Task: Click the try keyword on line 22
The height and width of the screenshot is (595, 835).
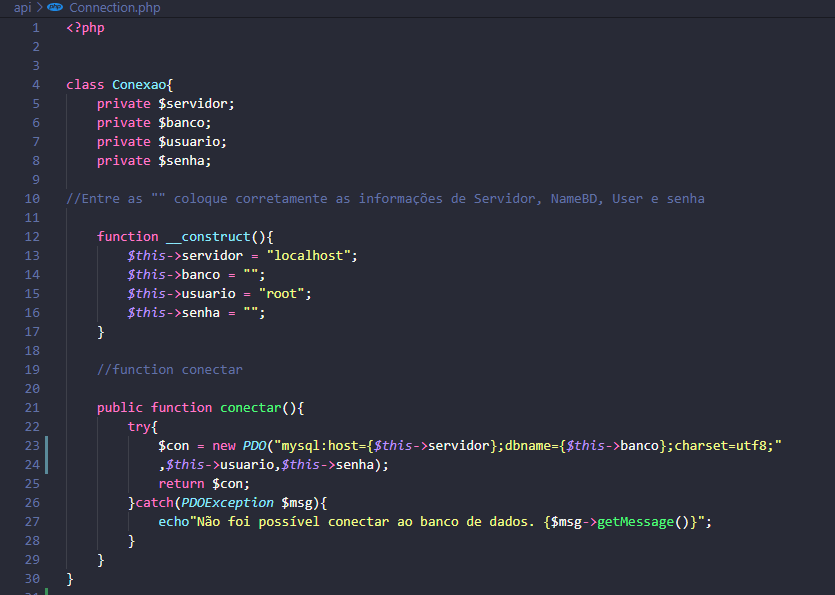Action: [139, 426]
